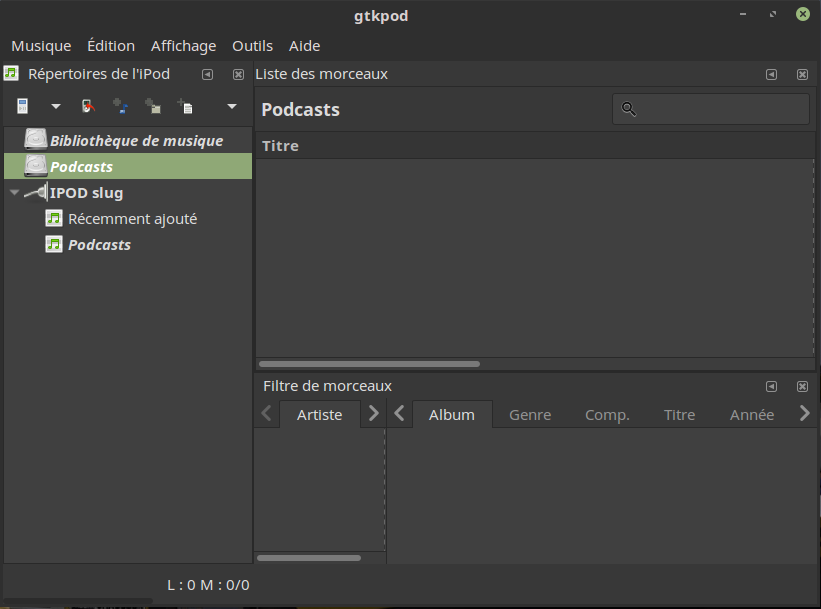Open the Outils menu

[x=252, y=46]
